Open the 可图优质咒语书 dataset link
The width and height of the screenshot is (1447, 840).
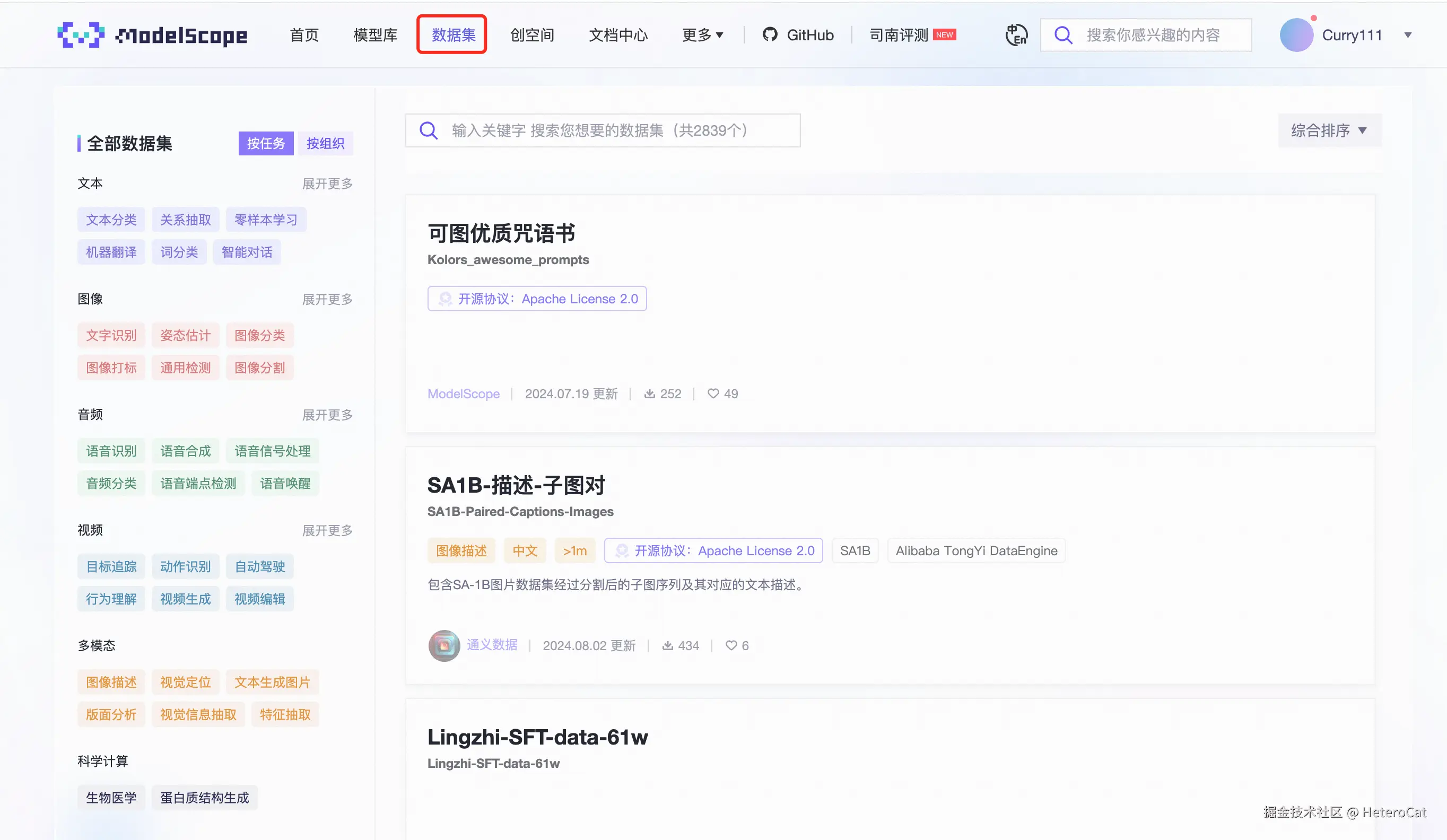pyautogui.click(x=501, y=233)
